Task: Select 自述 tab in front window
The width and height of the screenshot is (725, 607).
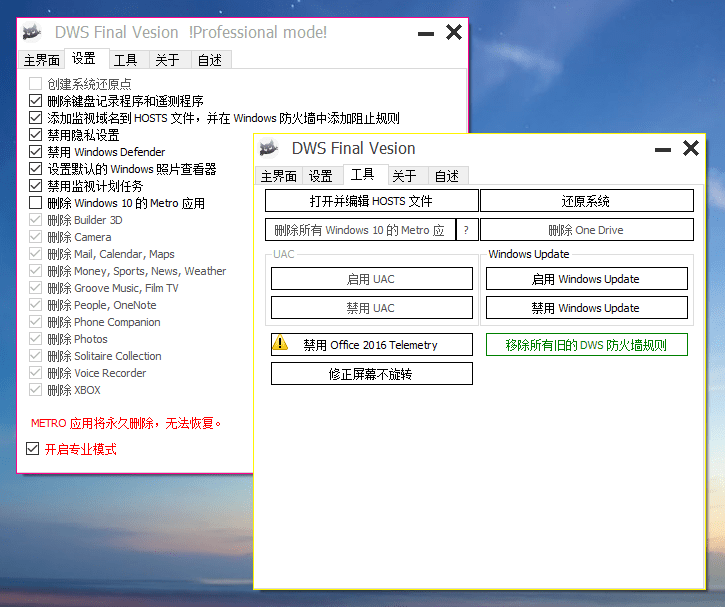Action: 447,176
